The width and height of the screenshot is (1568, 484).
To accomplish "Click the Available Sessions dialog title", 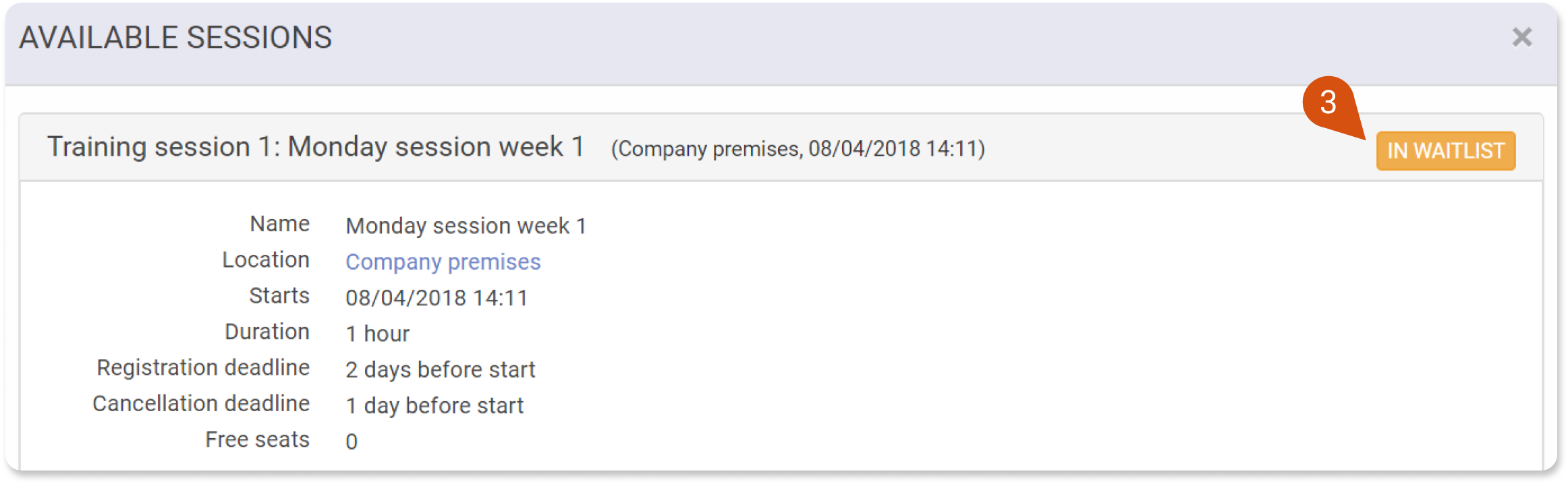I will click(x=175, y=38).
